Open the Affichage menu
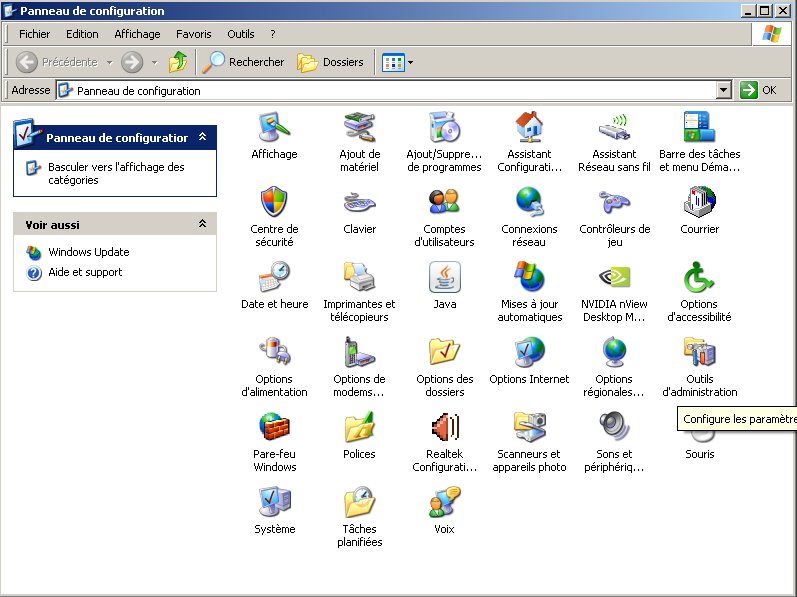This screenshot has height=597, width=797. coord(137,34)
